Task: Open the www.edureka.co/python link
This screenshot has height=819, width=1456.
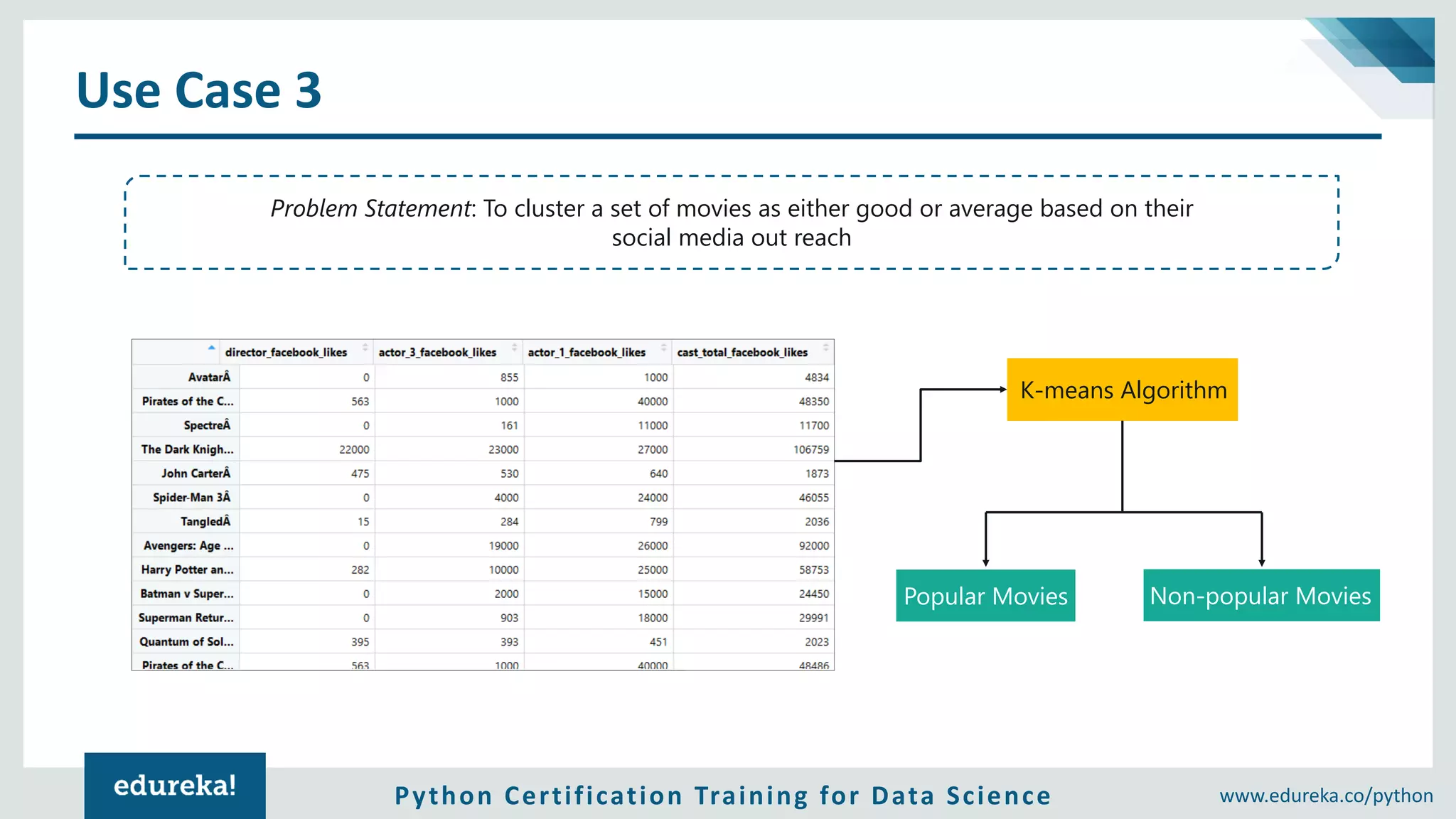Action: click(x=1326, y=796)
